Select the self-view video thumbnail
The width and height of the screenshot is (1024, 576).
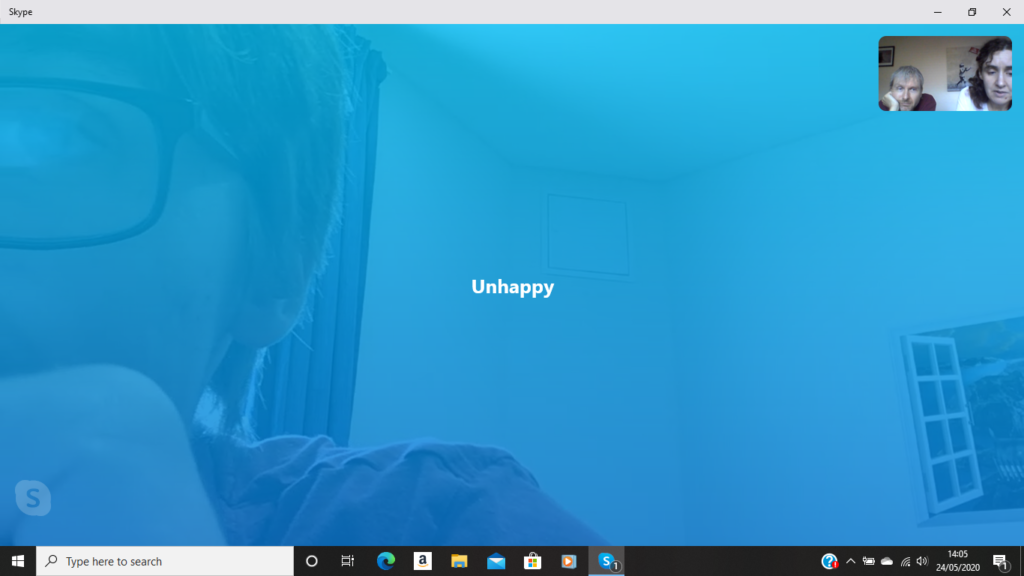[x=945, y=74]
